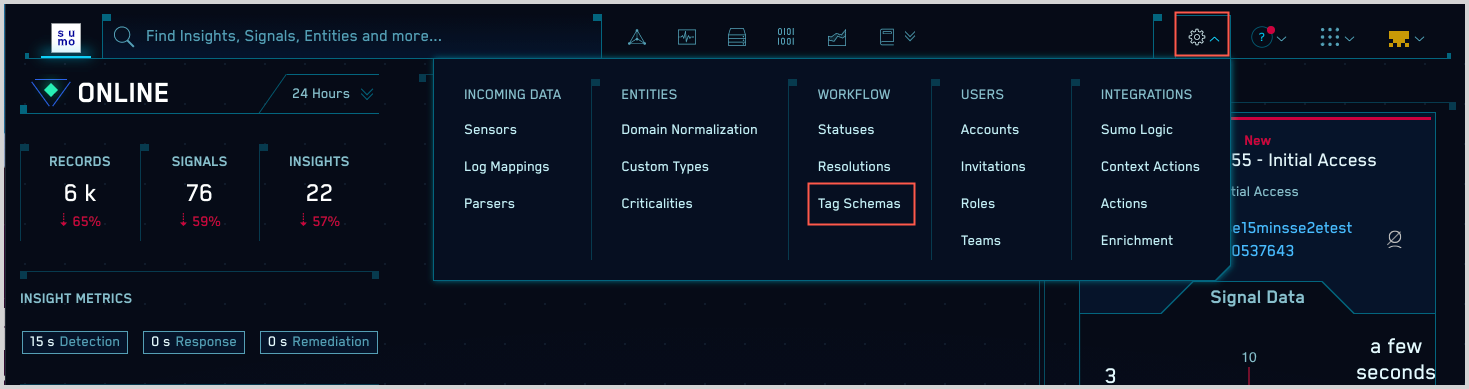Open Invitations under Users
This screenshot has height=389, width=1469.
pos(993,166)
